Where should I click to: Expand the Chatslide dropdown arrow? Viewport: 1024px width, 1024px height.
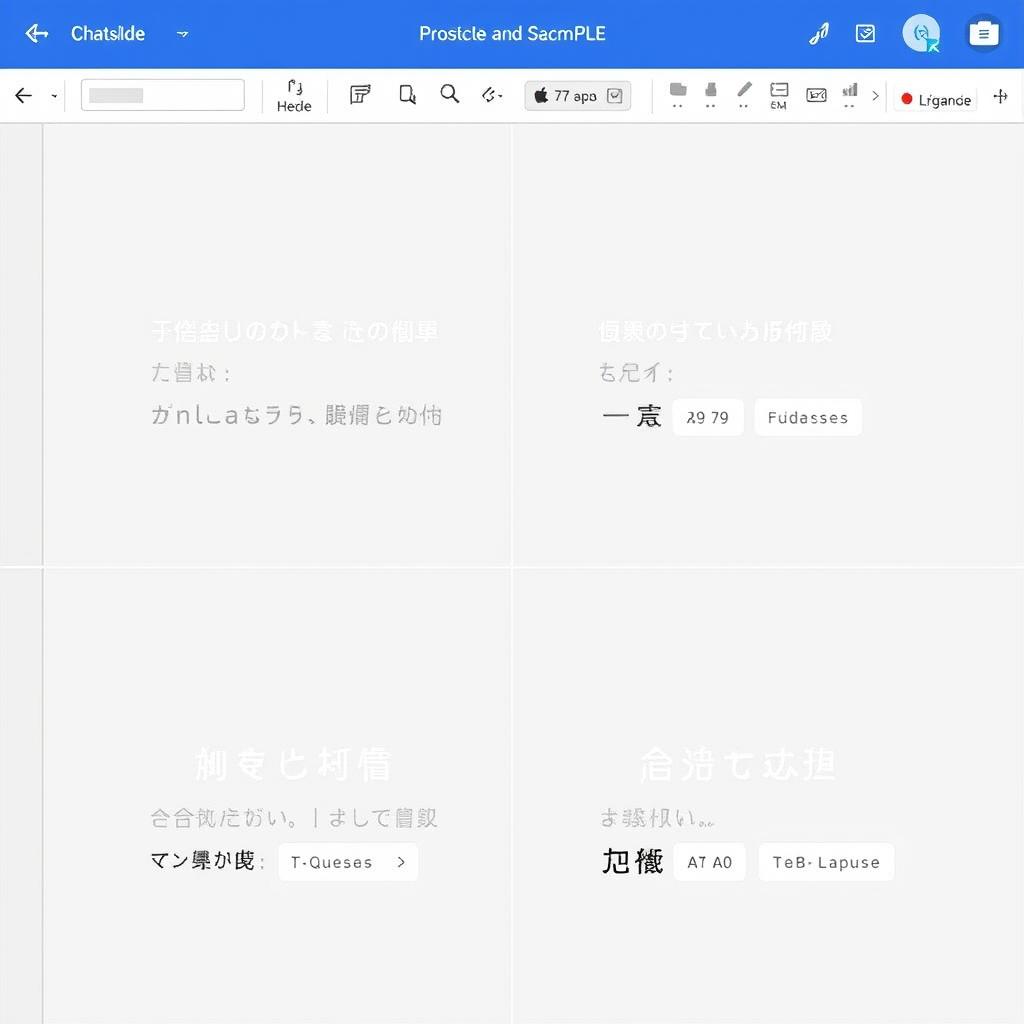(182, 34)
